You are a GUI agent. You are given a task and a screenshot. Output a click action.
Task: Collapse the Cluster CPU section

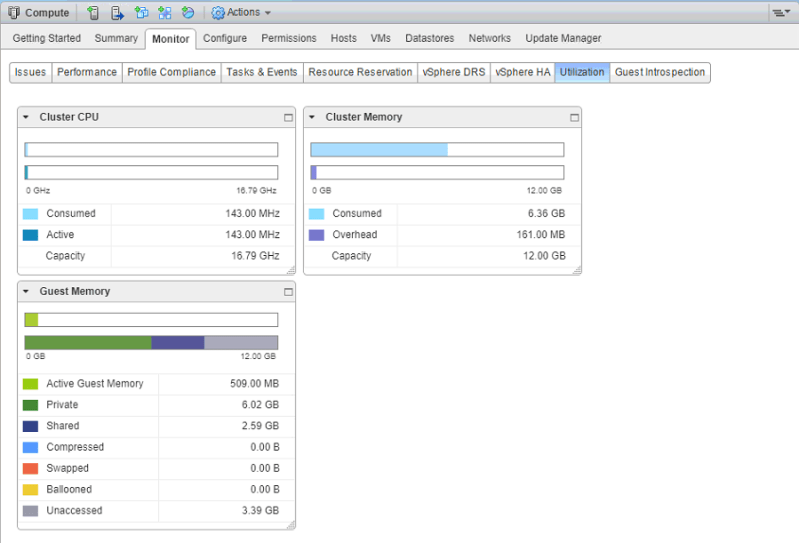point(27,118)
